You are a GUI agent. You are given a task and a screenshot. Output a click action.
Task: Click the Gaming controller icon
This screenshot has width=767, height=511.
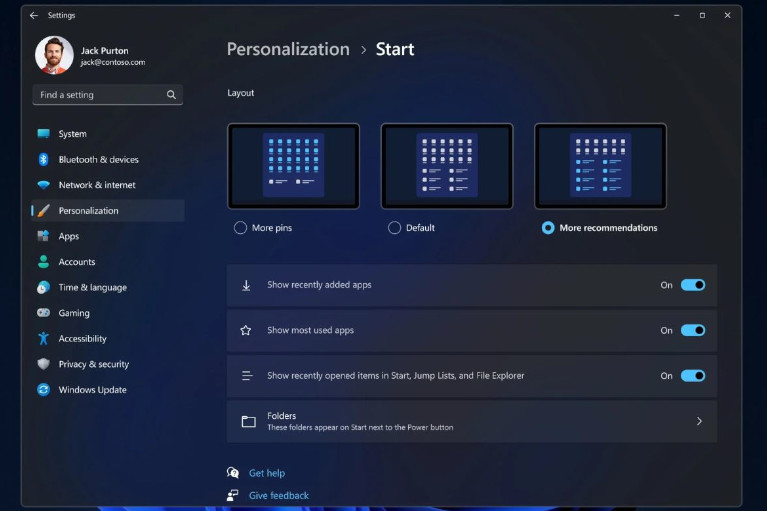44,313
